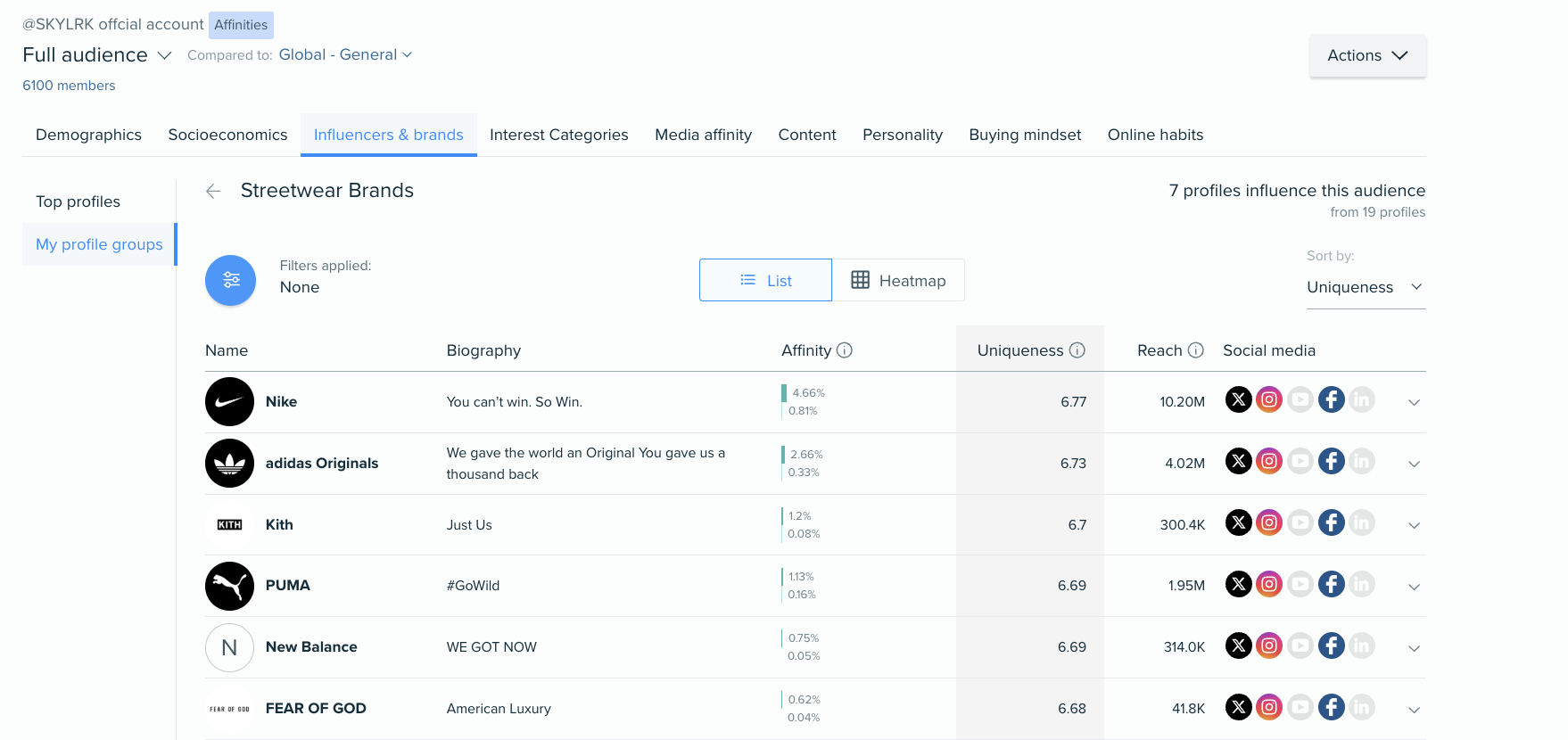Viewport: 1568px width, 740px height.
Task: Switch to the Demographics tab
Action: [x=88, y=135]
